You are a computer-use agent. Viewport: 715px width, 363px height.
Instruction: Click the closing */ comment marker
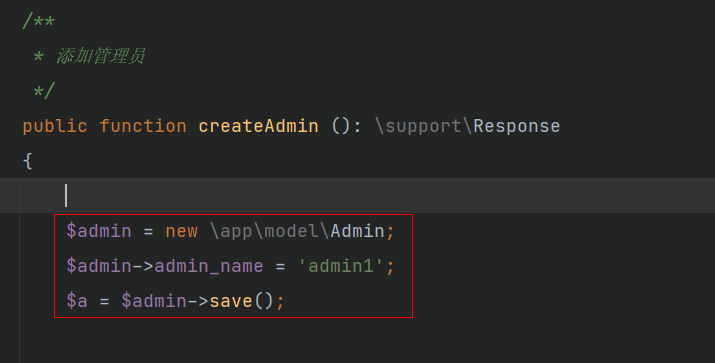(44, 91)
